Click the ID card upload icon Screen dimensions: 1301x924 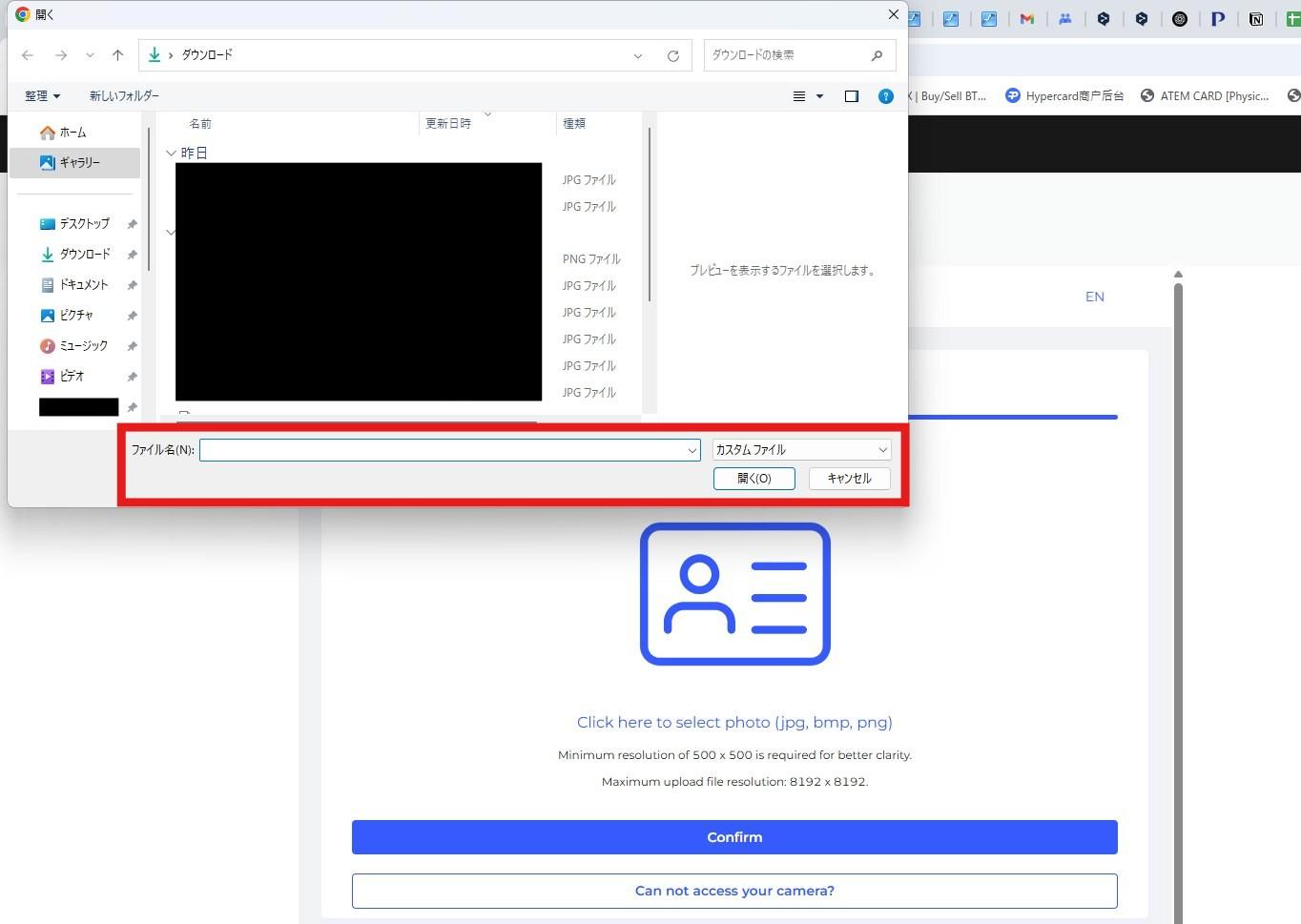[734, 593]
